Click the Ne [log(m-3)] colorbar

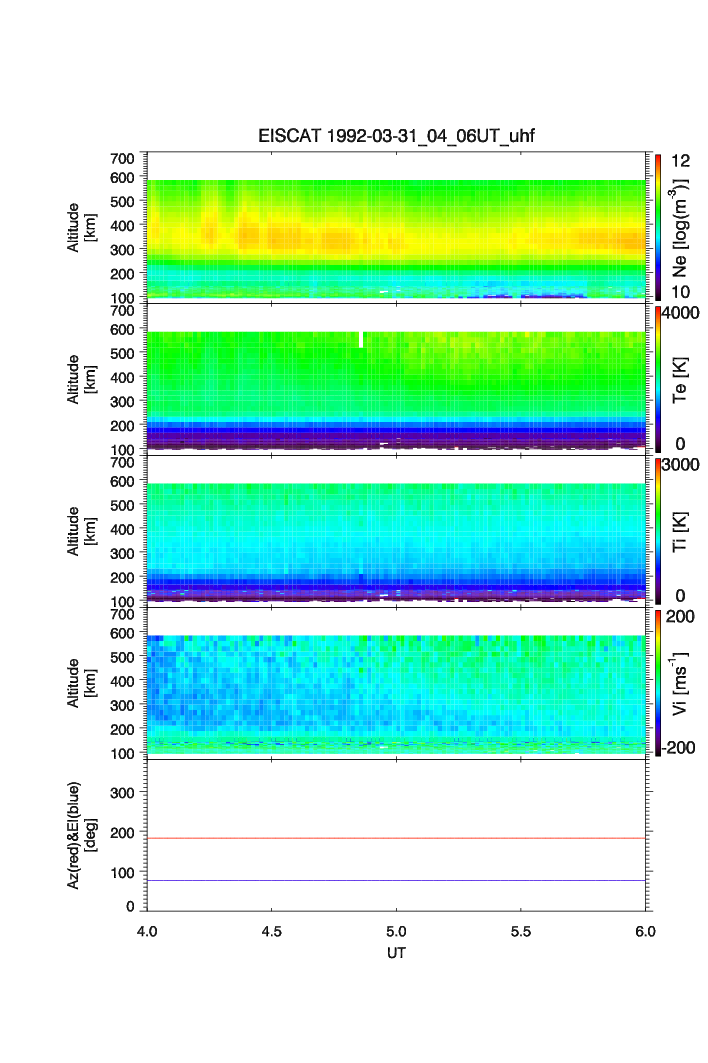click(x=658, y=227)
